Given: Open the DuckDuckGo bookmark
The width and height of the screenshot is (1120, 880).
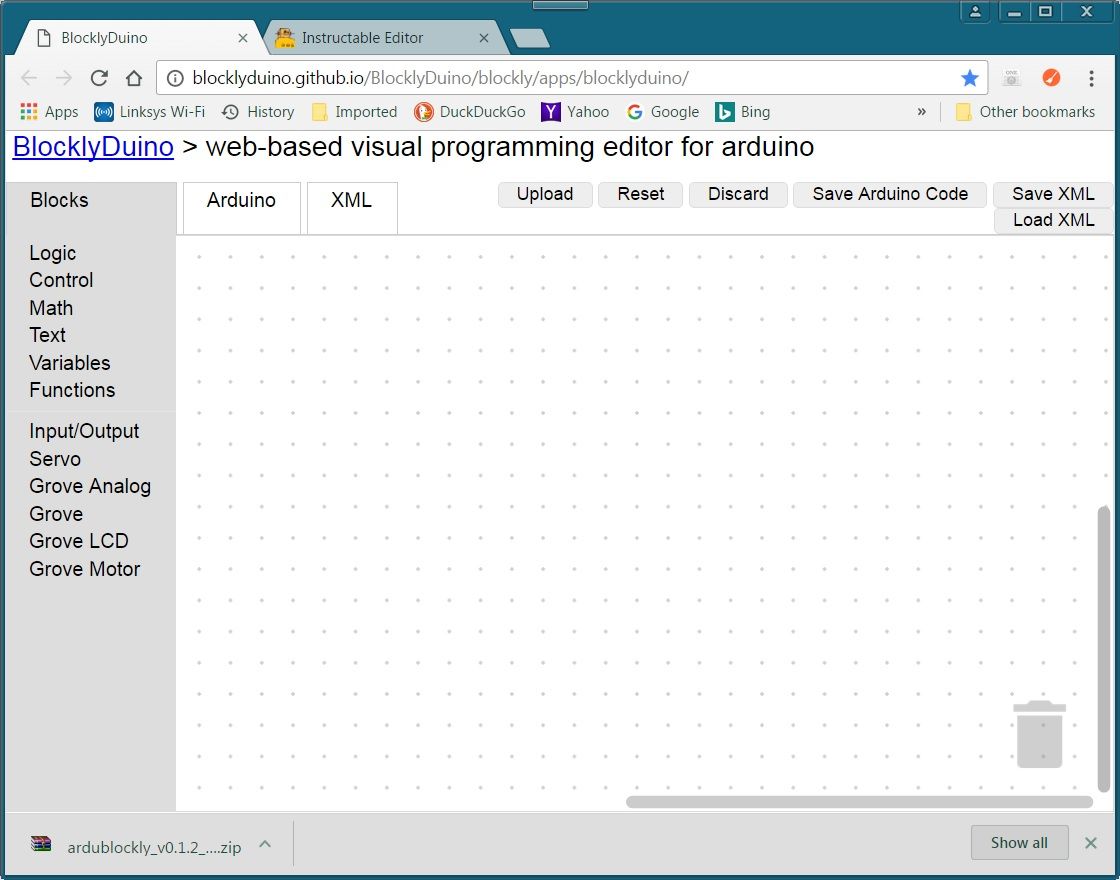Looking at the screenshot, I should [470, 112].
